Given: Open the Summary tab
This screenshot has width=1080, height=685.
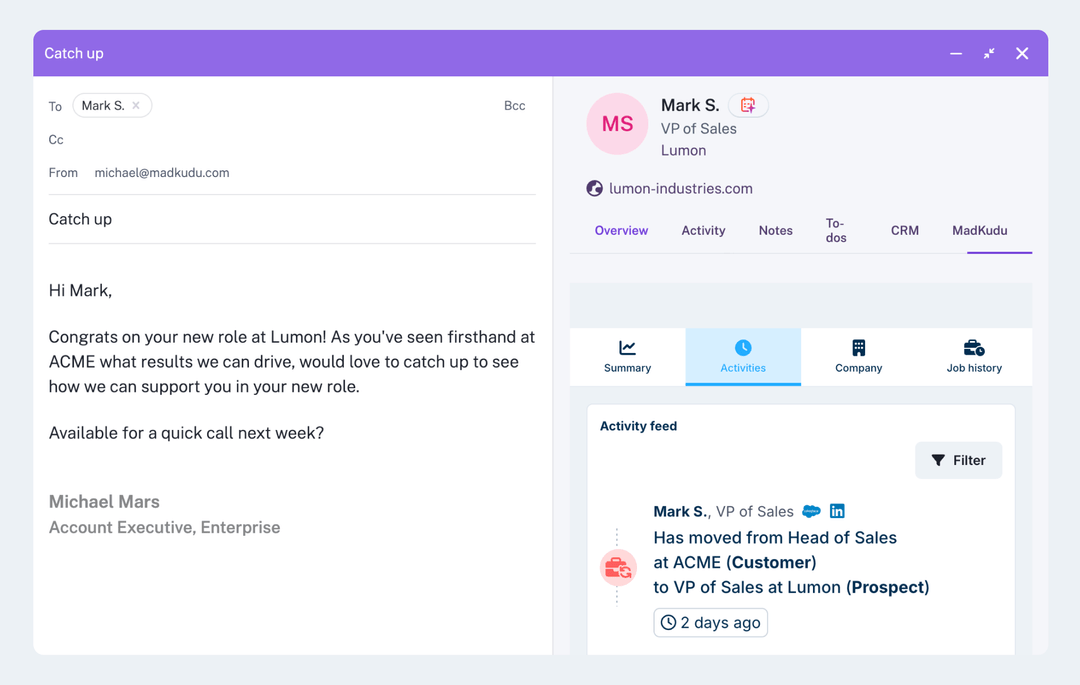Looking at the screenshot, I should [627, 356].
